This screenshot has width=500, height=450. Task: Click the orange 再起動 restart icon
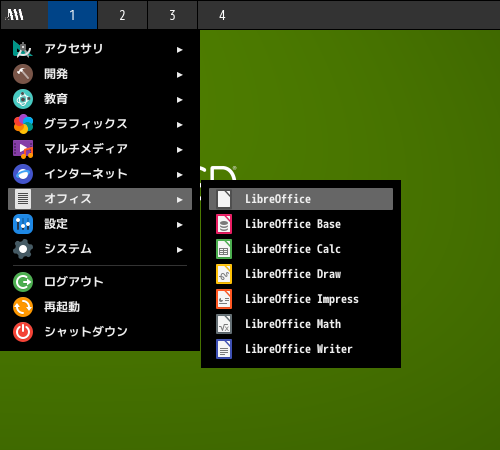[x=23, y=307]
